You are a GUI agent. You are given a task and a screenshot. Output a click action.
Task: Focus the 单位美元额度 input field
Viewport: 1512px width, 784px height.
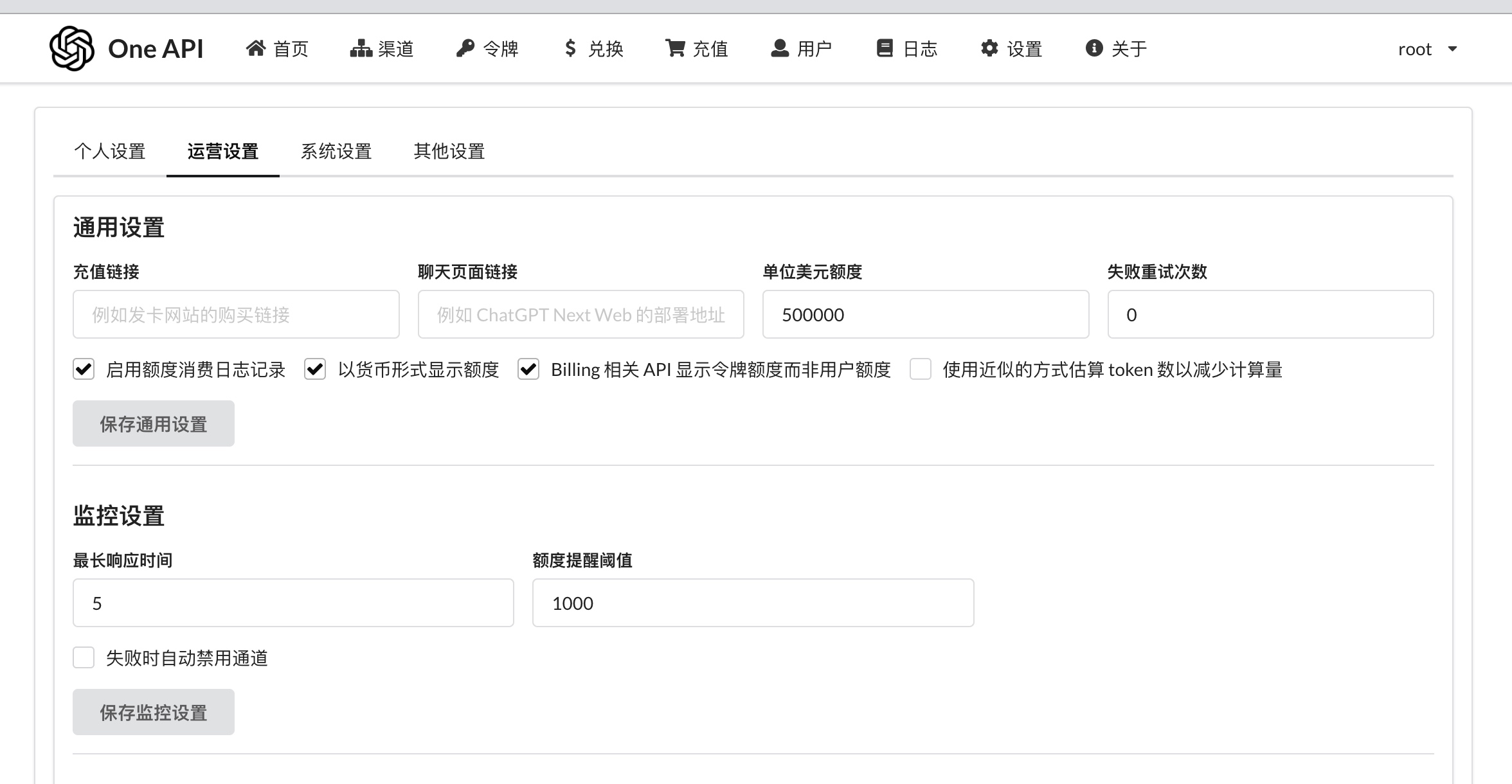click(926, 314)
